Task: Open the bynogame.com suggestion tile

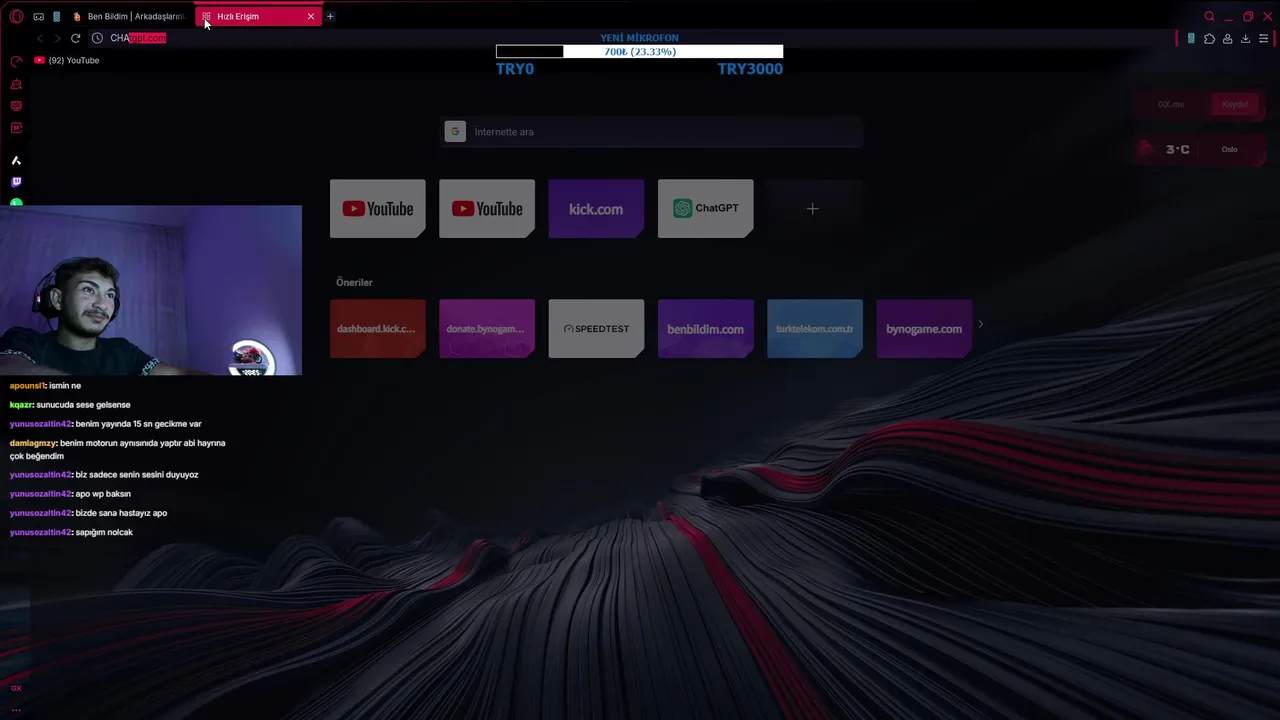Action: point(924,329)
